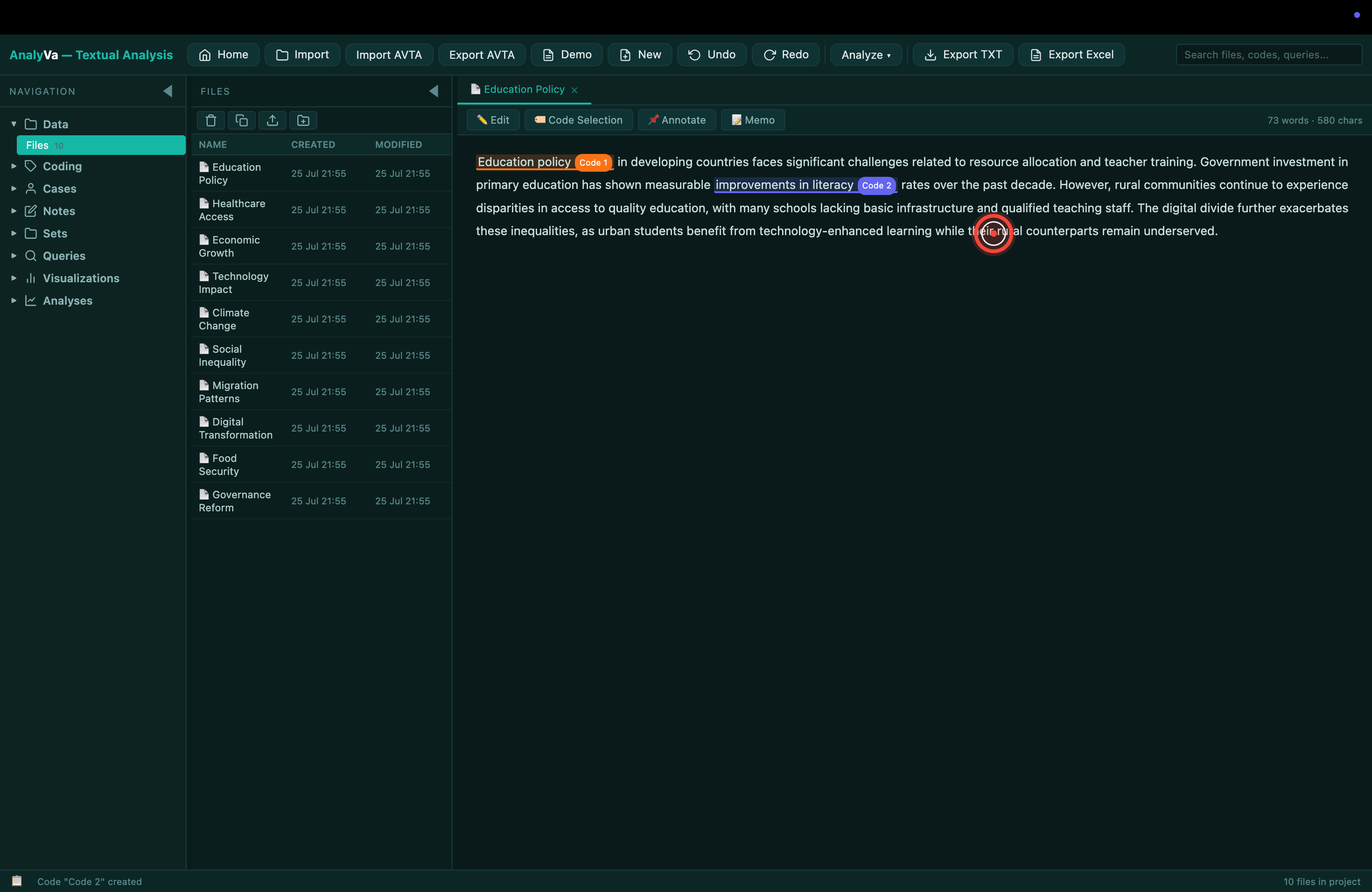
Task: Click the '10 files in project' status text
Action: (1321, 881)
